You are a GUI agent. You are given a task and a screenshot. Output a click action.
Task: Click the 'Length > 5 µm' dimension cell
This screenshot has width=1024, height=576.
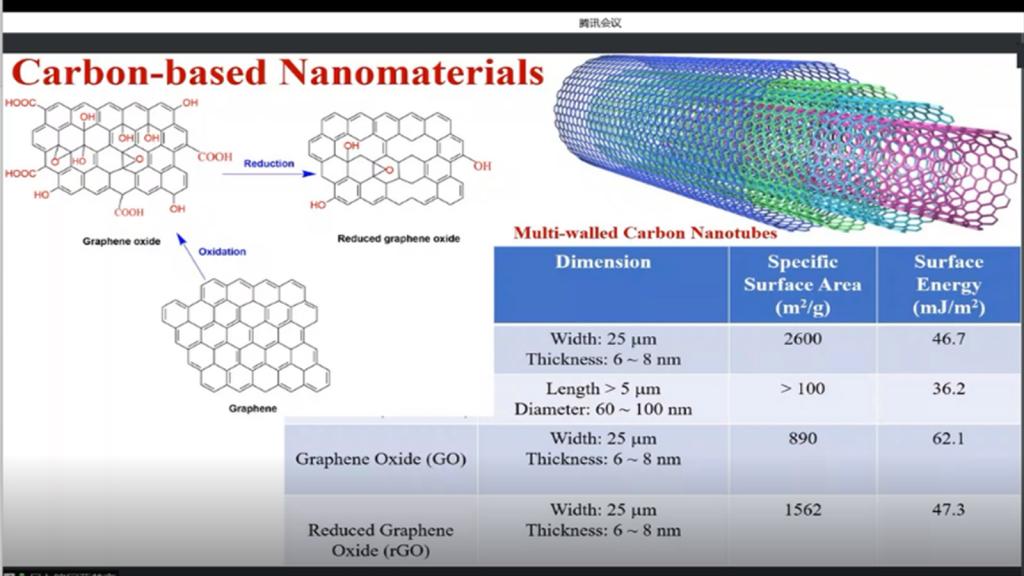(x=603, y=388)
